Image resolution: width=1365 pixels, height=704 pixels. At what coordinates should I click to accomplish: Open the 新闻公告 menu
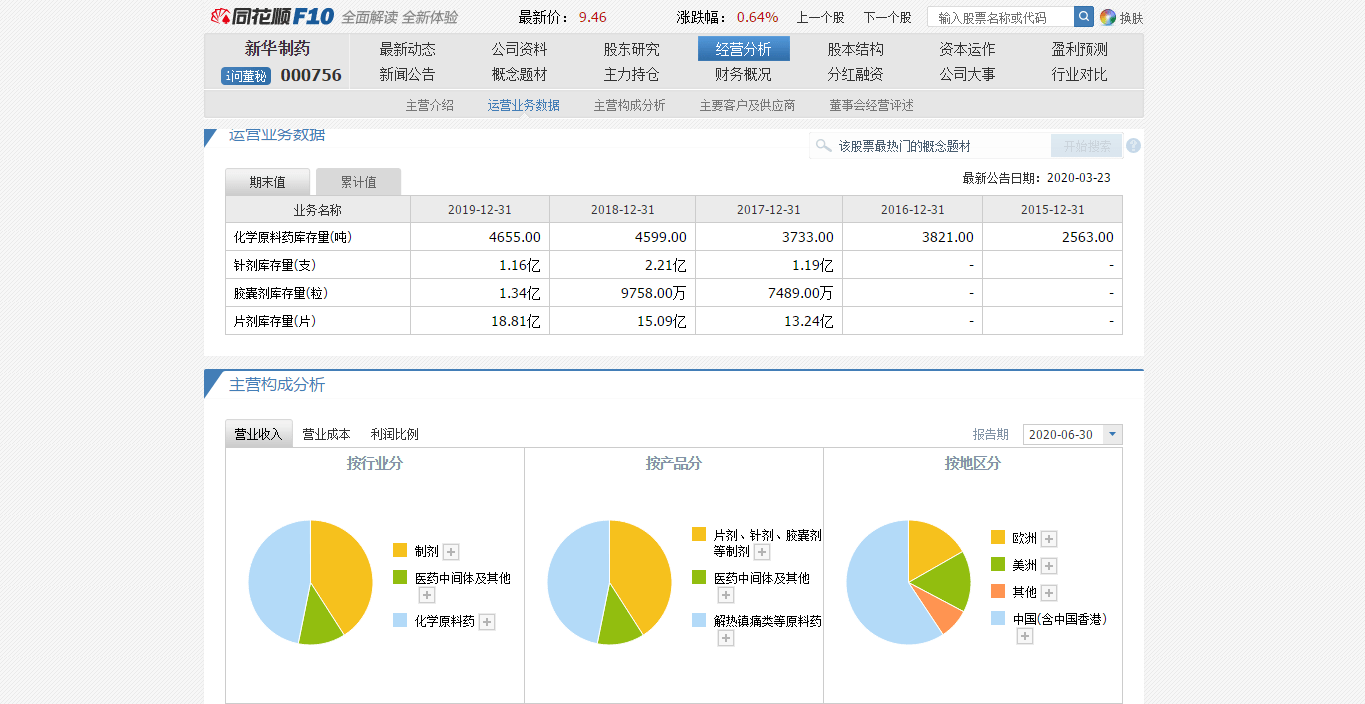[x=407, y=74]
